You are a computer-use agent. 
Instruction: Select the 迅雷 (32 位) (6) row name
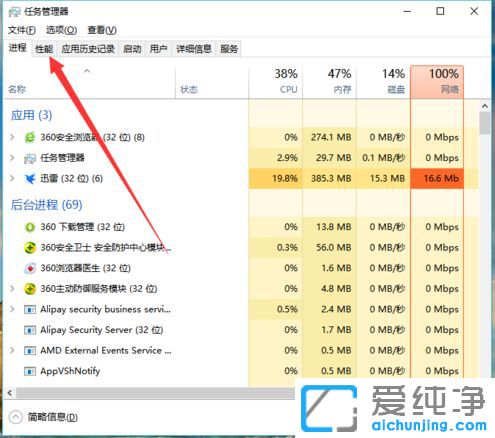coord(71,179)
